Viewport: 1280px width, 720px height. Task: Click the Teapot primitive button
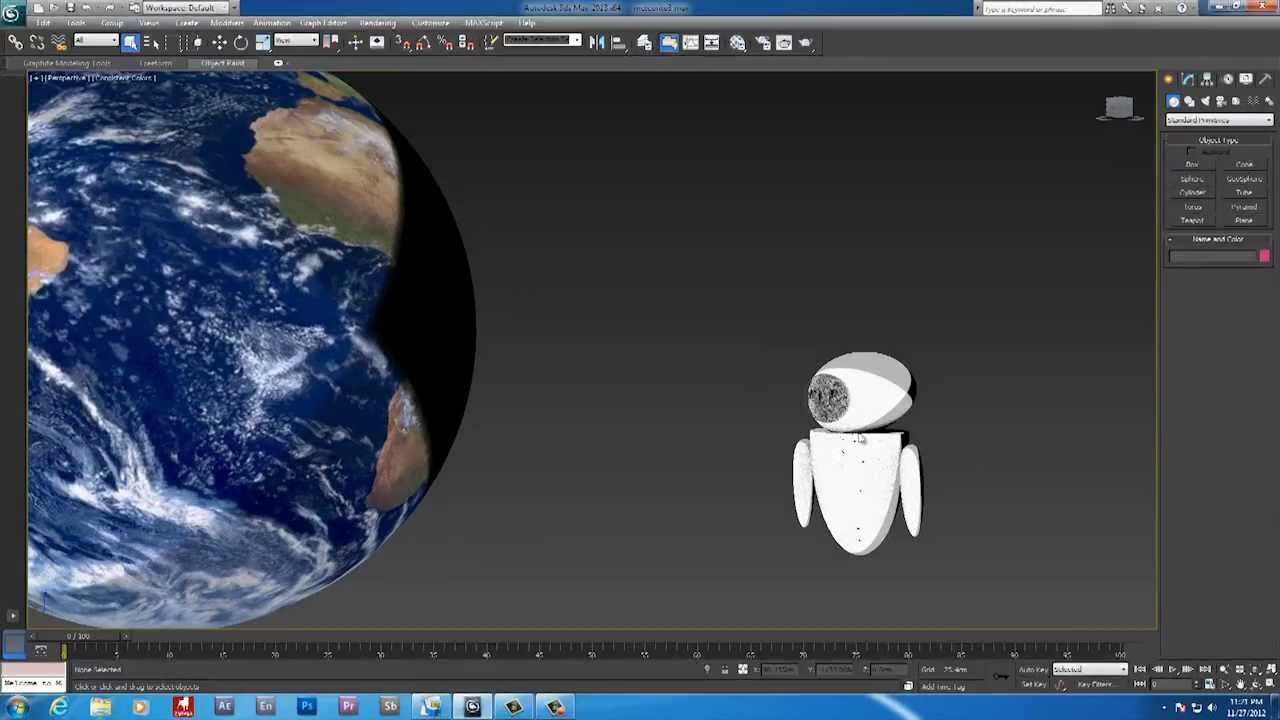pos(1192,220)
